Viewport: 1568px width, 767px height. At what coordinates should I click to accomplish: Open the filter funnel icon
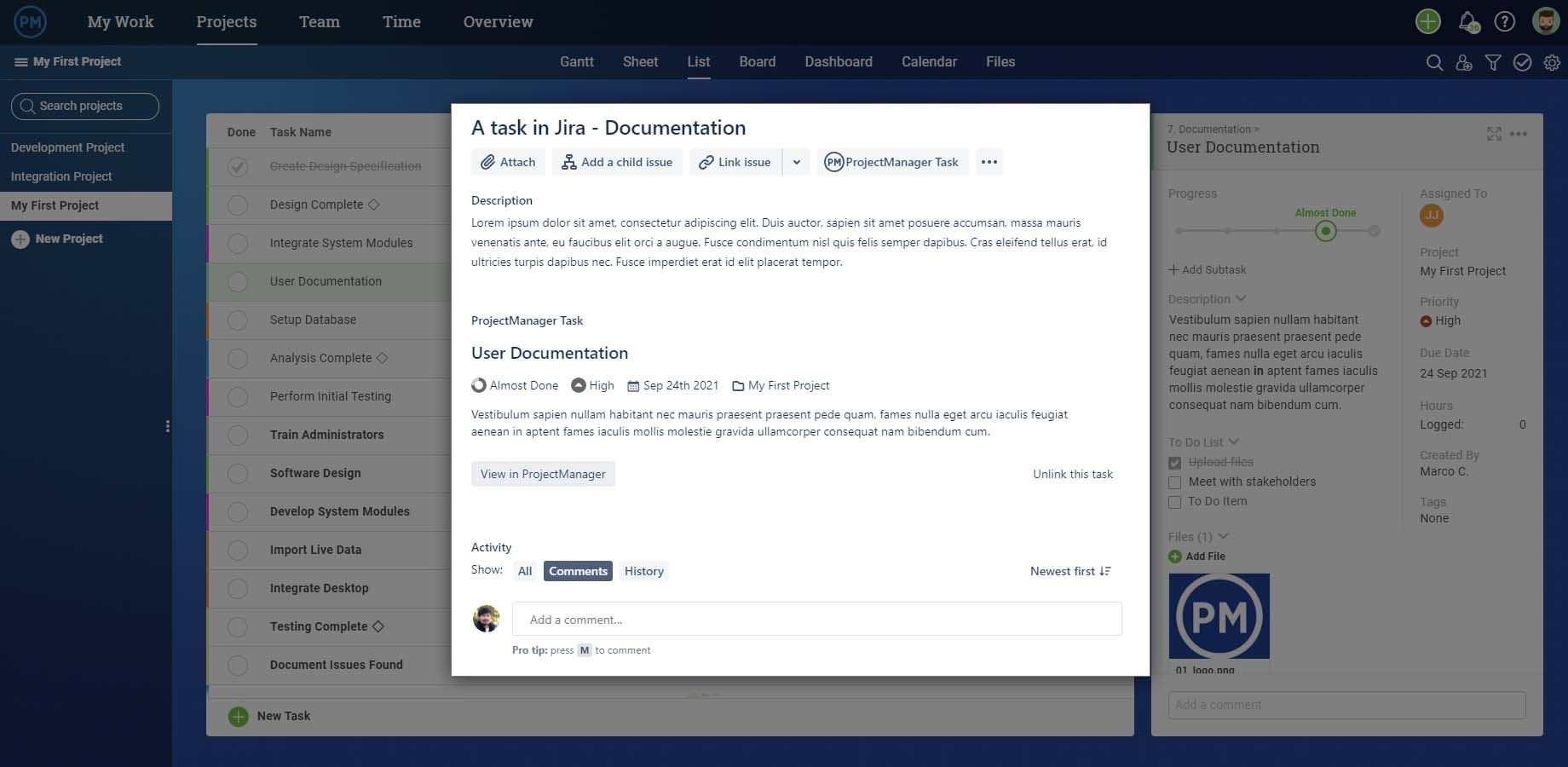1493,62
